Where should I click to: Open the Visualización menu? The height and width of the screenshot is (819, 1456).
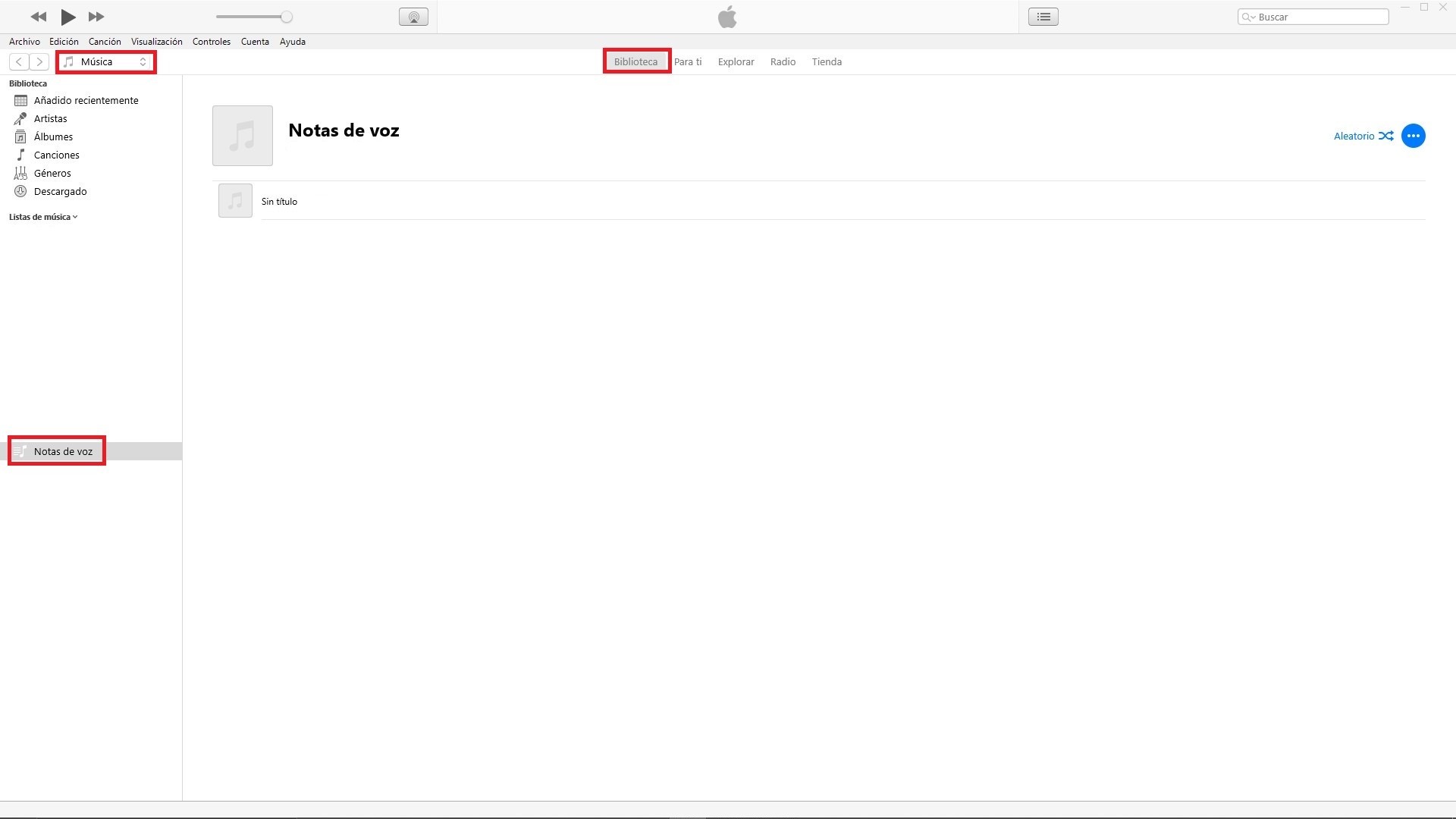[x=156, y=42]
